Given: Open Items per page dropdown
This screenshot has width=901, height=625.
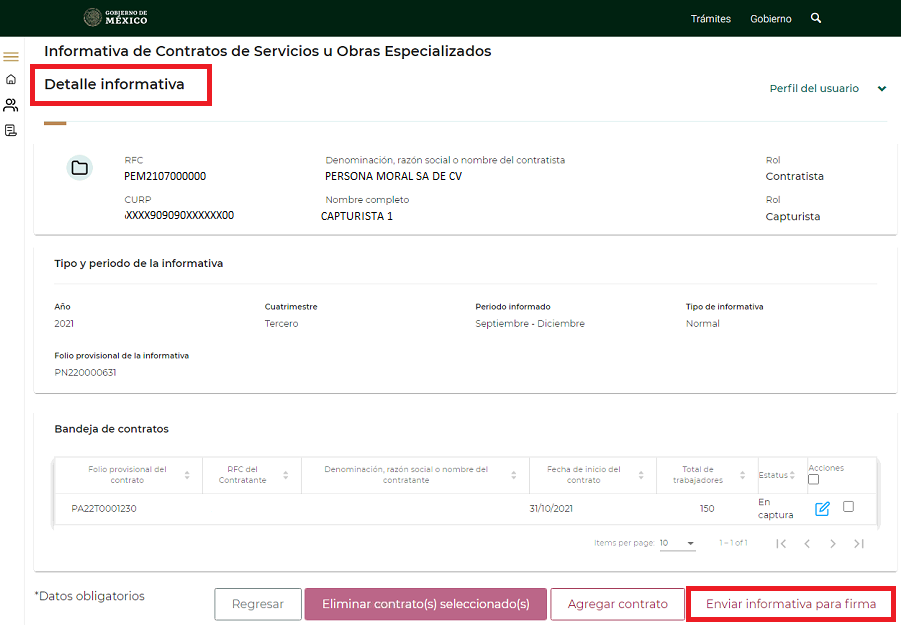Looking at the screenshot, I should (677, 543).
